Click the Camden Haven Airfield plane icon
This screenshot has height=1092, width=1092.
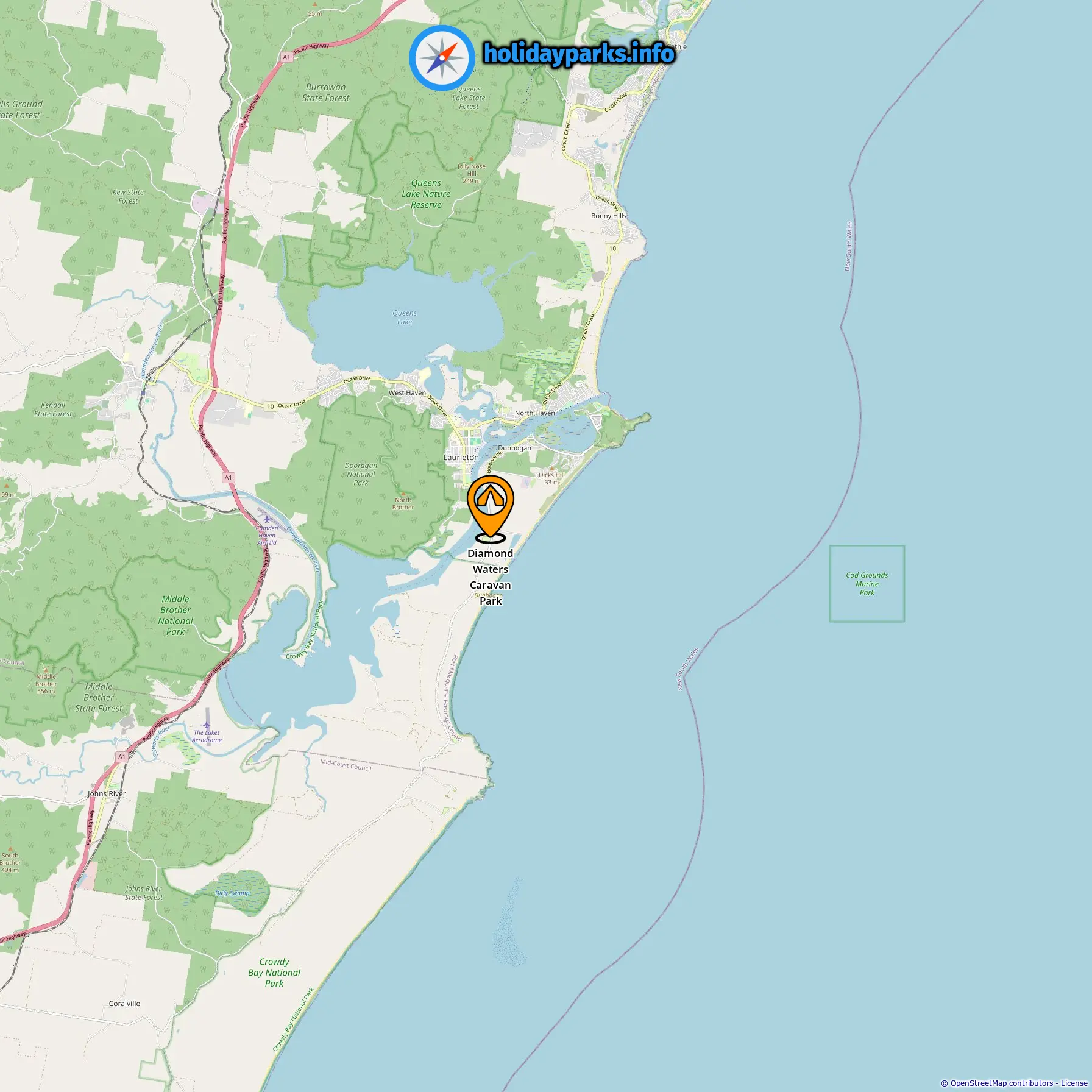(x=266, y=520)
